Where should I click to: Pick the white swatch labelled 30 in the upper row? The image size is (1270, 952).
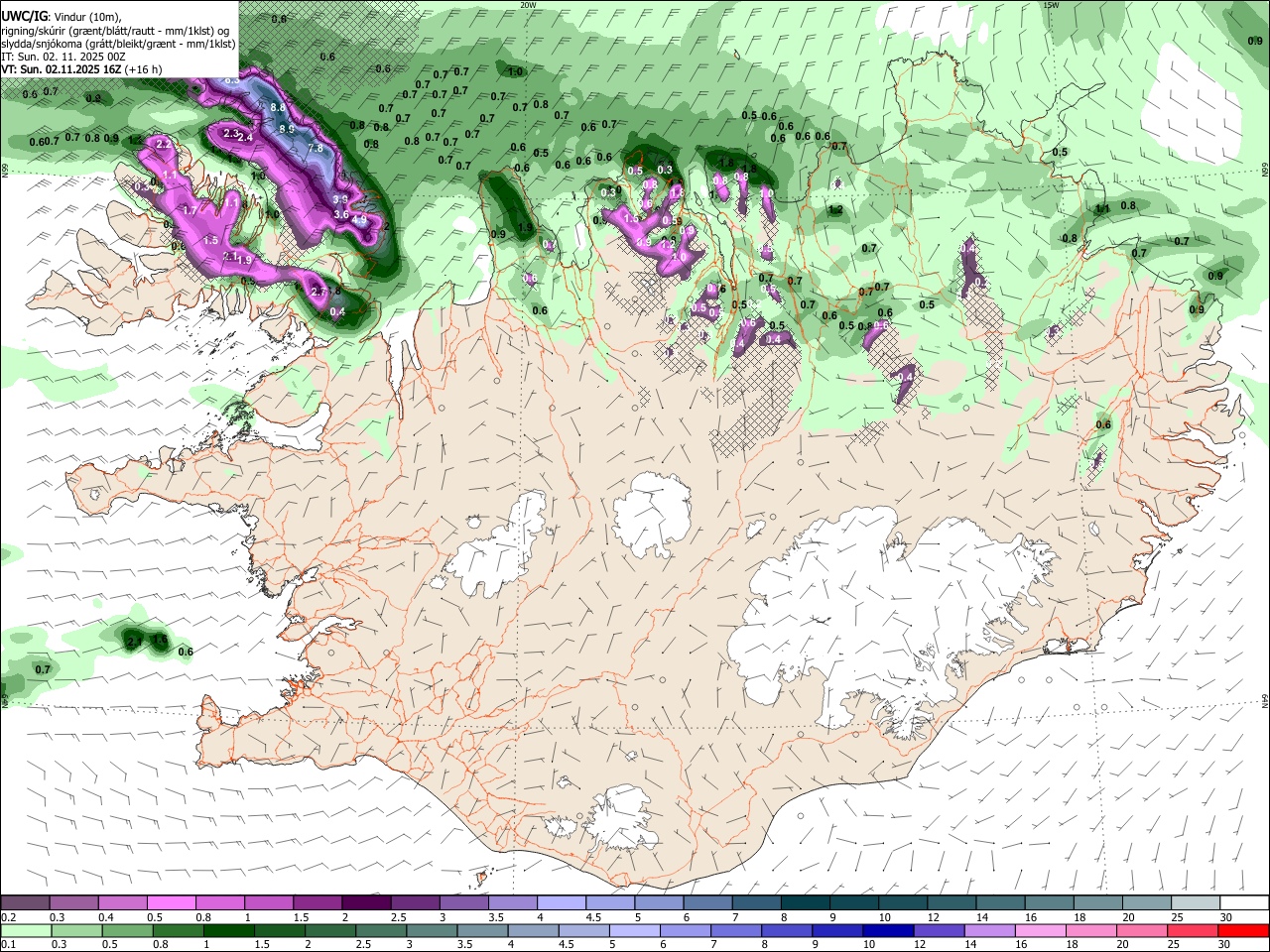(1244, 903)
